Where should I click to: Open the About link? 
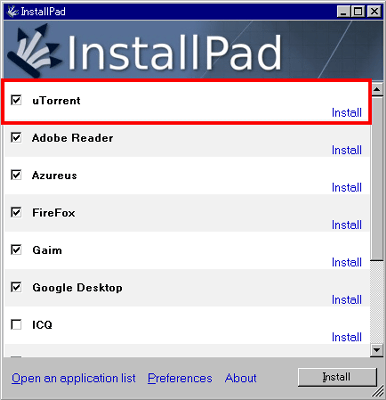[241, 378]
